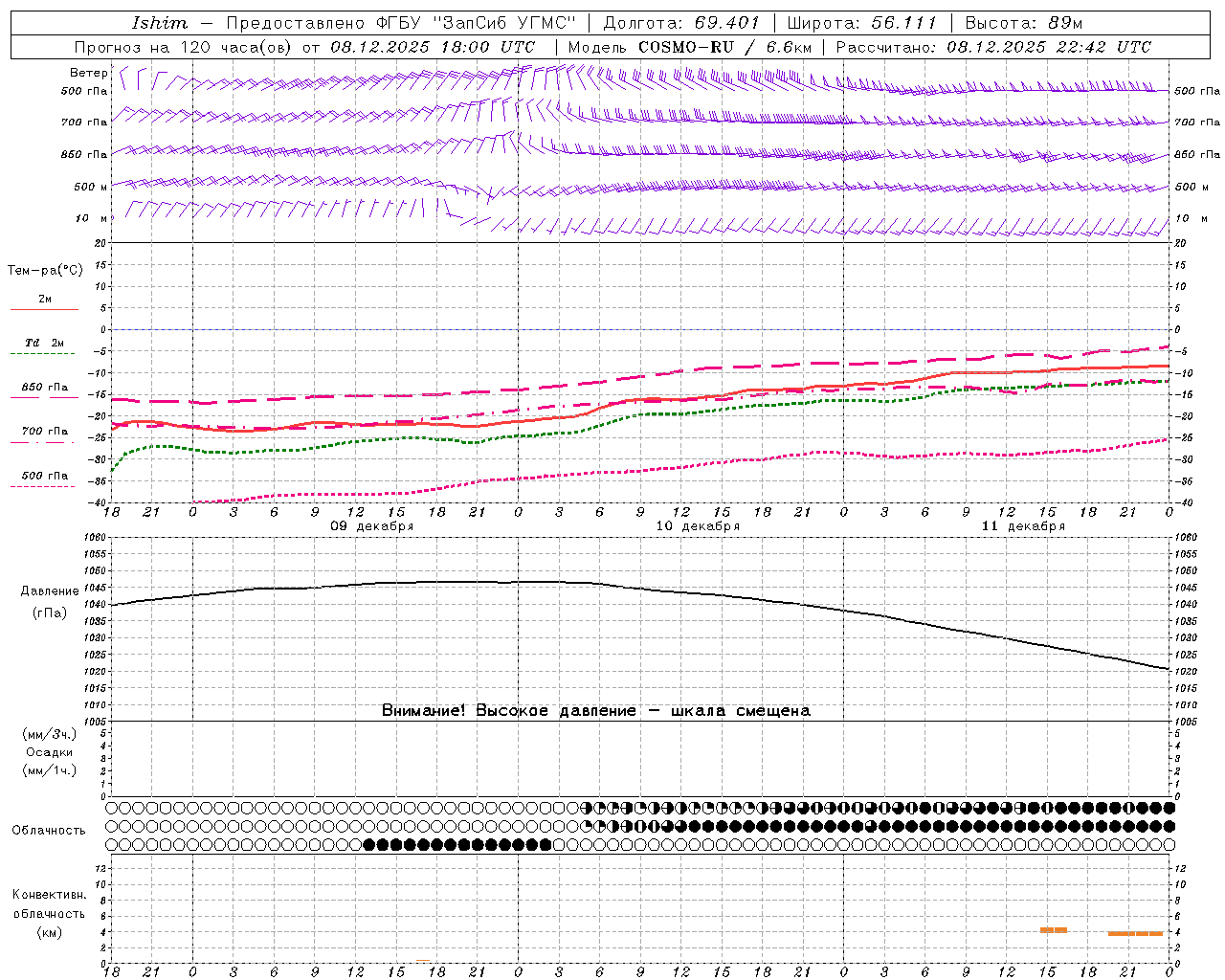Click the "Ветер" wind panel label
This screenshot has height=980, width=1225.
tap(88, 73)
